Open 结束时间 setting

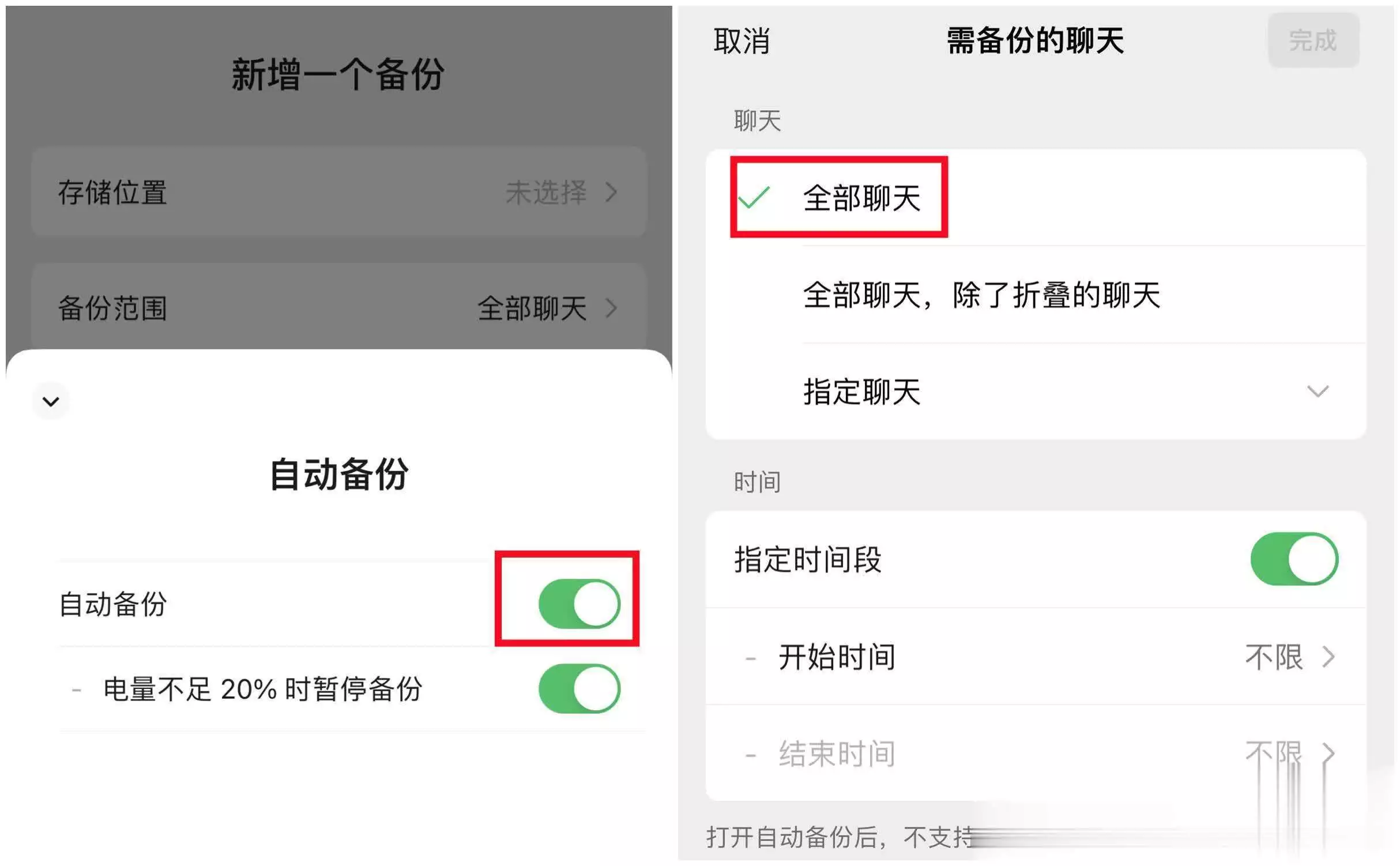(x=1036, y=753)
